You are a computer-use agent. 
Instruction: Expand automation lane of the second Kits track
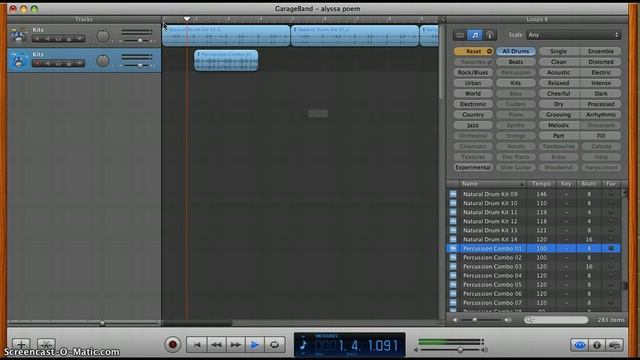click(x=80, y=64)
